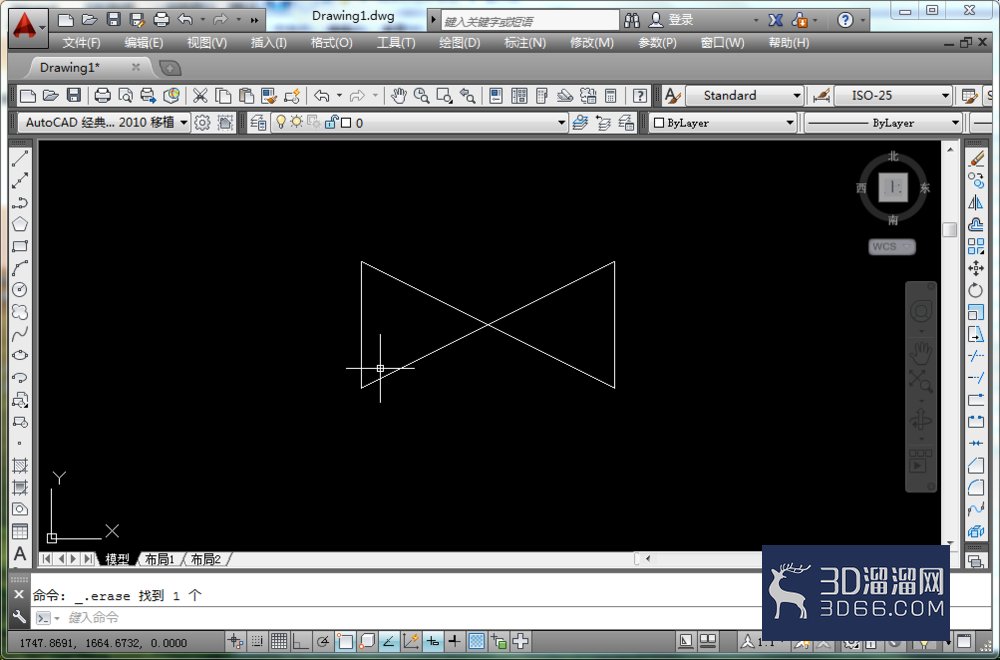
Task: Select the Mirror tool
Action: (x=976, y=202)
